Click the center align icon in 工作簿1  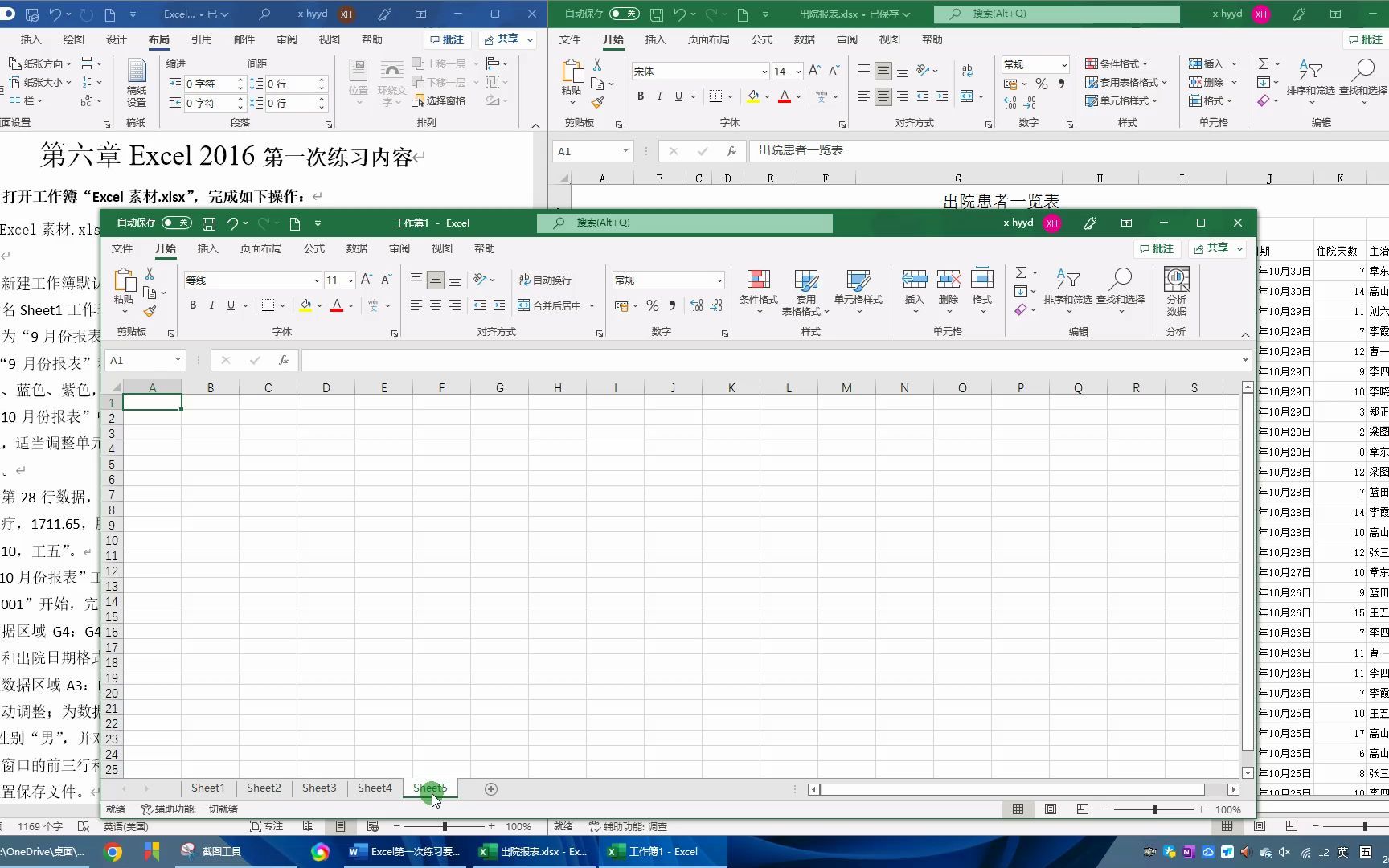(436, 305)
